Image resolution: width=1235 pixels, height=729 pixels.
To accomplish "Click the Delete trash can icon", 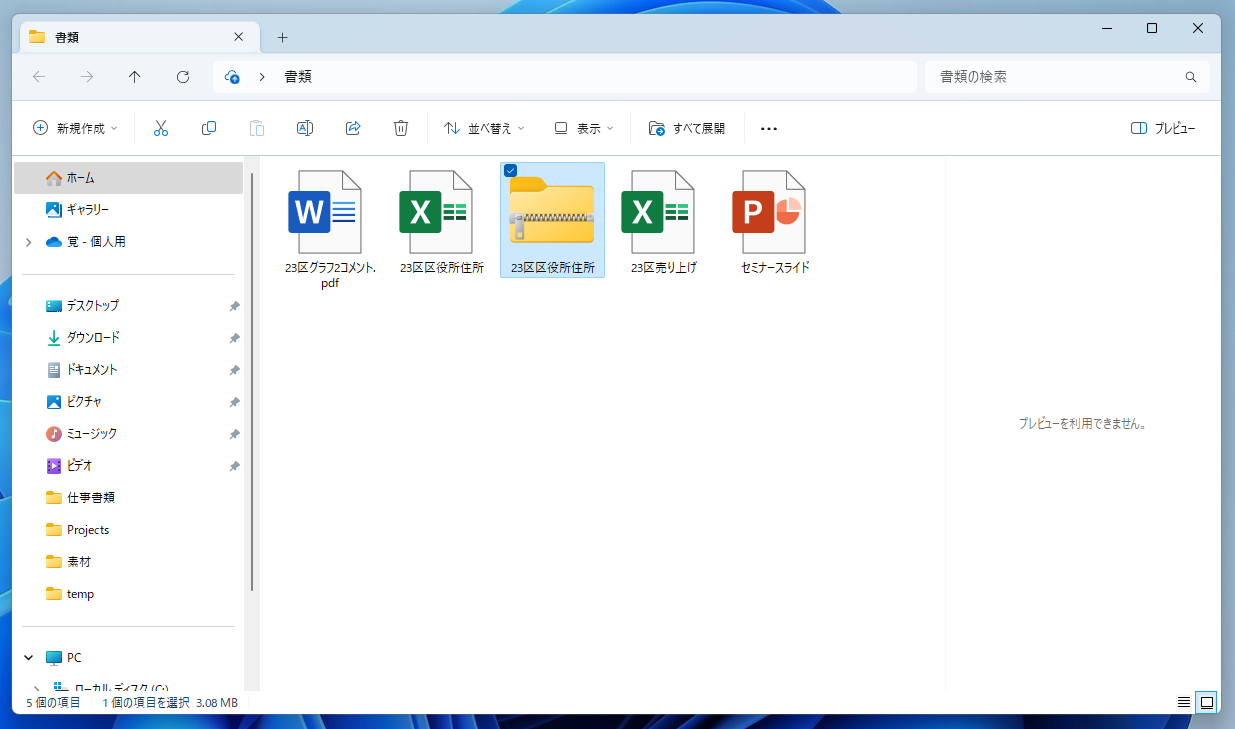I will click(x=401, y=128).
